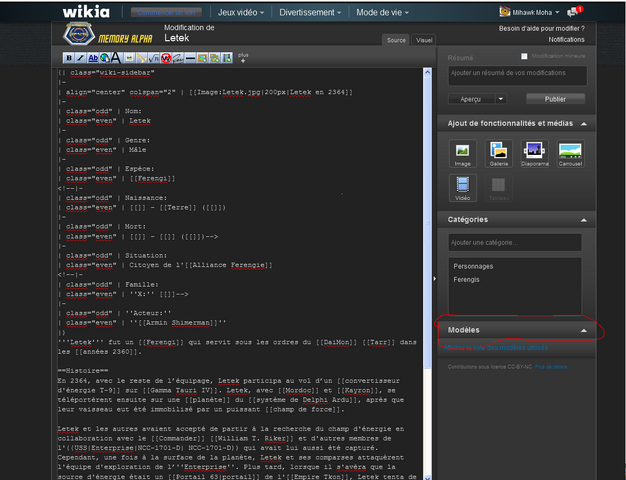This screenshot has width=626, height=480.
Task: Click toolbar add gallery icon
Action: pyautogui.click(x=215, y=58)
